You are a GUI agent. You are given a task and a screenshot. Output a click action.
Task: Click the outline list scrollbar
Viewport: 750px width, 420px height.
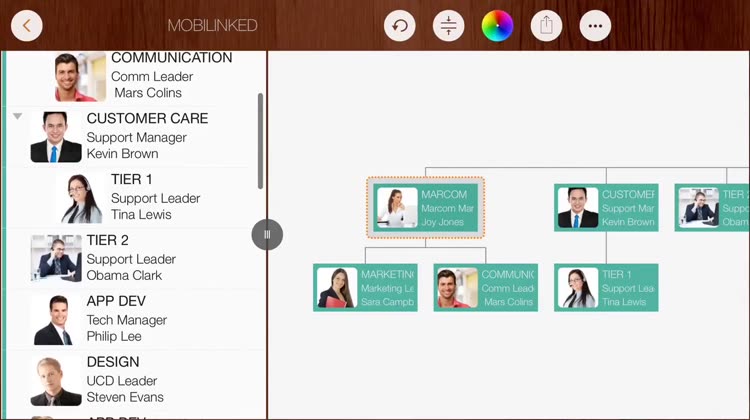pyautogui.click(x=260, y=141)
